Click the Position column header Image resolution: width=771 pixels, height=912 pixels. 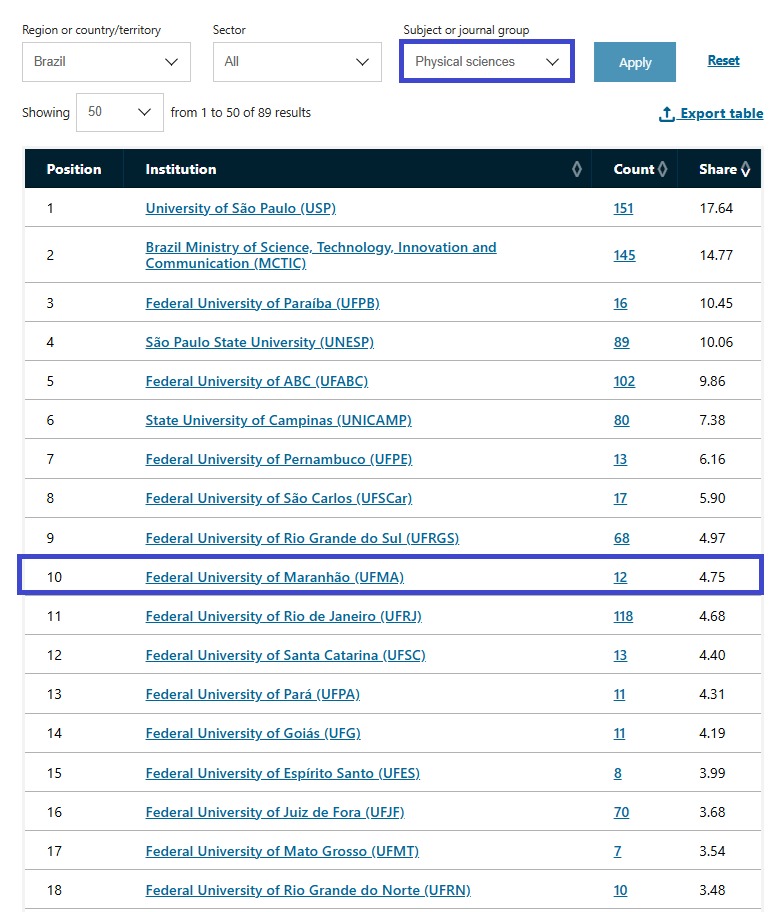tap(74, 169)
